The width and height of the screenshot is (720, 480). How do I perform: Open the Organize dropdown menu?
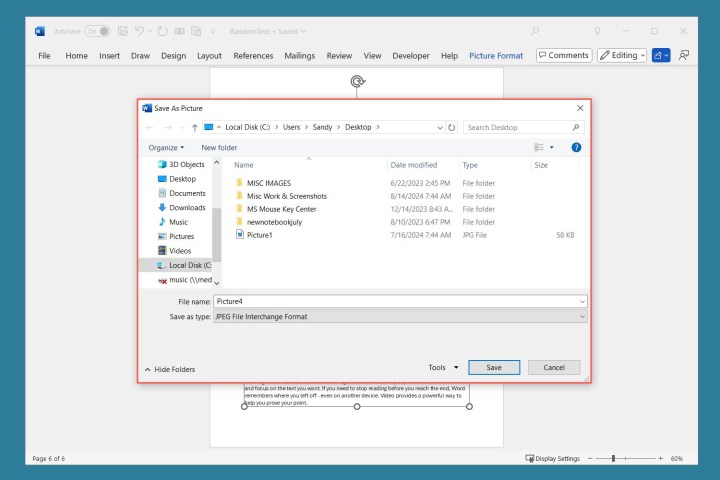(x=166, y=147)
